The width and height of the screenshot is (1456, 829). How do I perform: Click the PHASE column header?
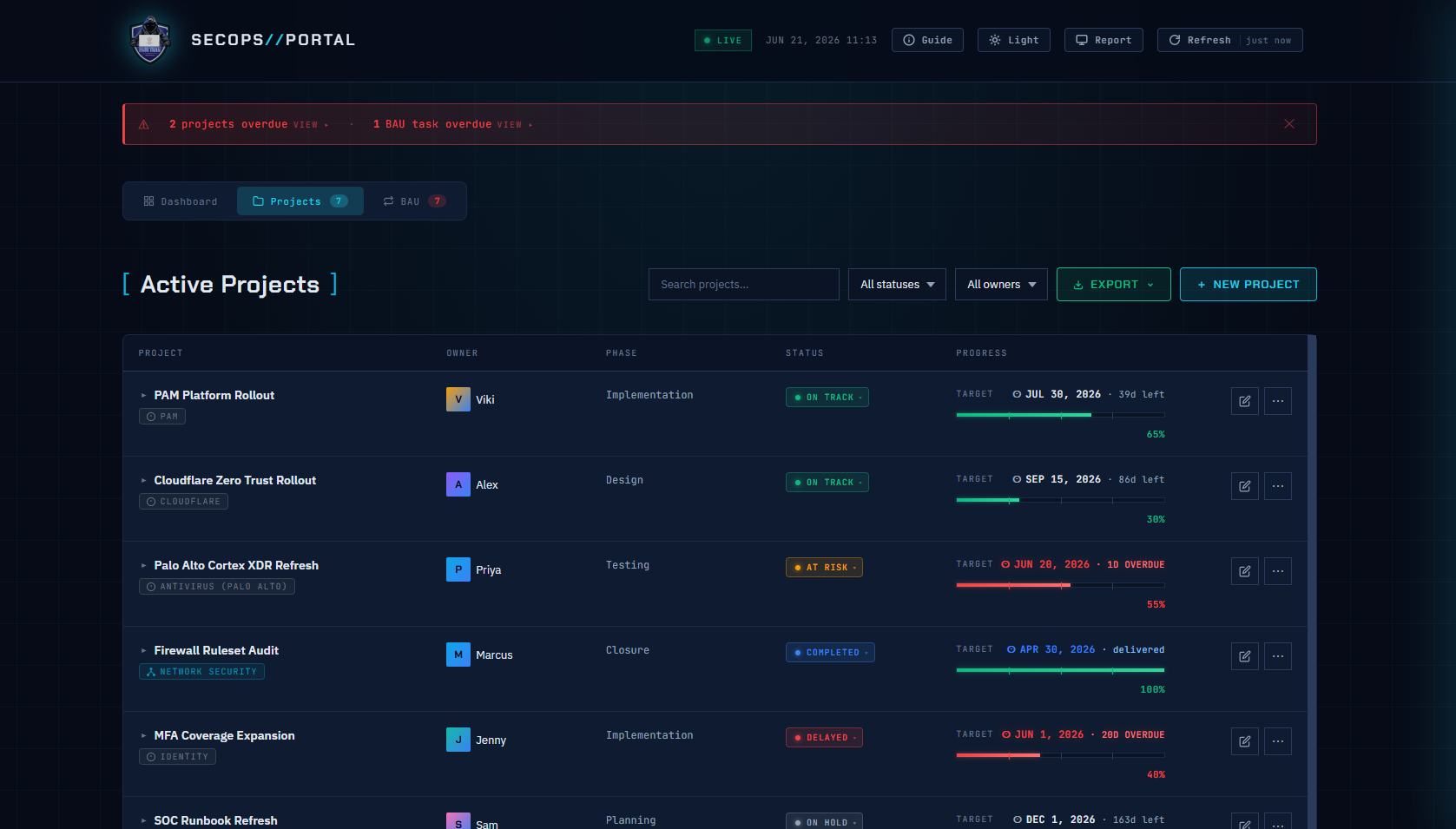[x=622, y=353]
